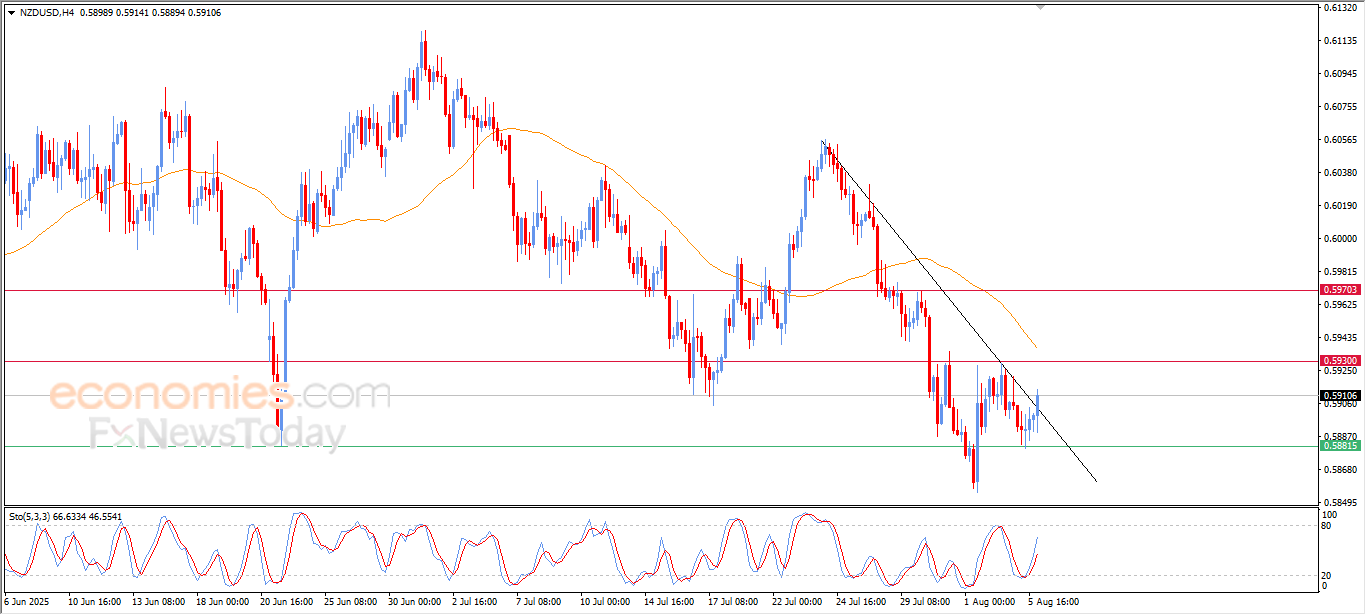The height and width of the screenshot is (615, 1366).
Task: Select the black descending trendline
Action: click(960, 313)
